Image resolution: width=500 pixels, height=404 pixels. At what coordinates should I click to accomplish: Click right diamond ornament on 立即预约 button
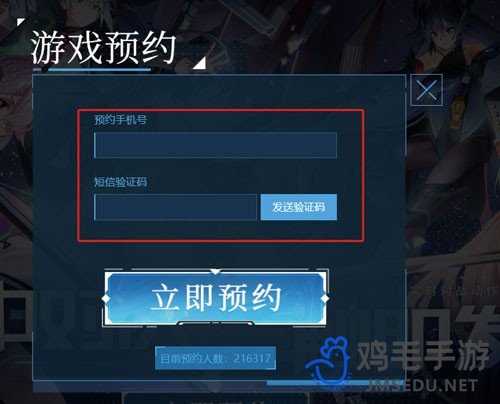click(325, 298)
